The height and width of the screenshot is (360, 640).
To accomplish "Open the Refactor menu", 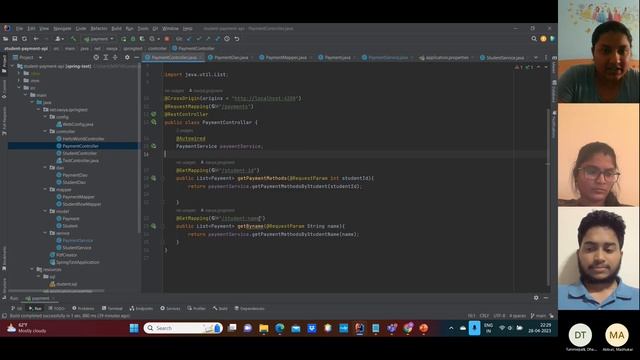I will click(99, 29).
